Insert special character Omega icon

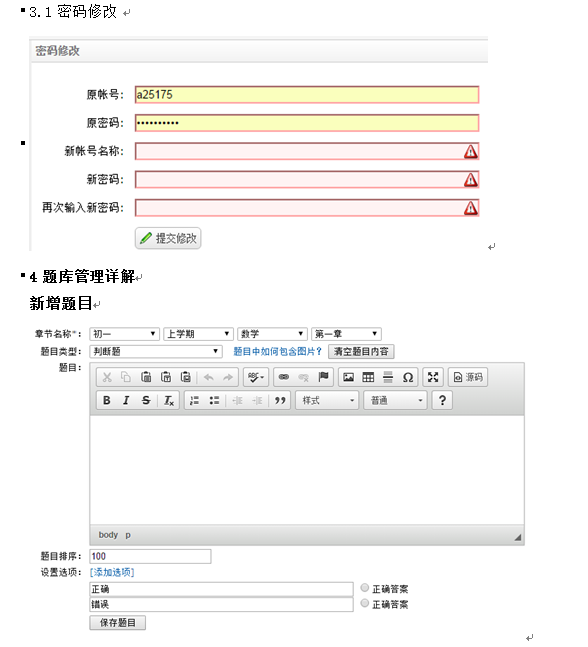pos(408,377)
